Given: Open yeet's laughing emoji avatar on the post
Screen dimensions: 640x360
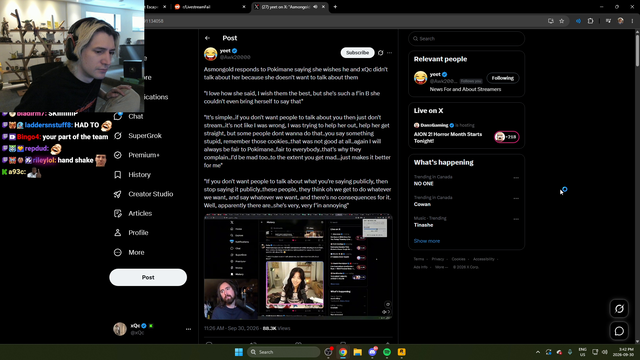Looking at the screenshot, I should [211, 54].
